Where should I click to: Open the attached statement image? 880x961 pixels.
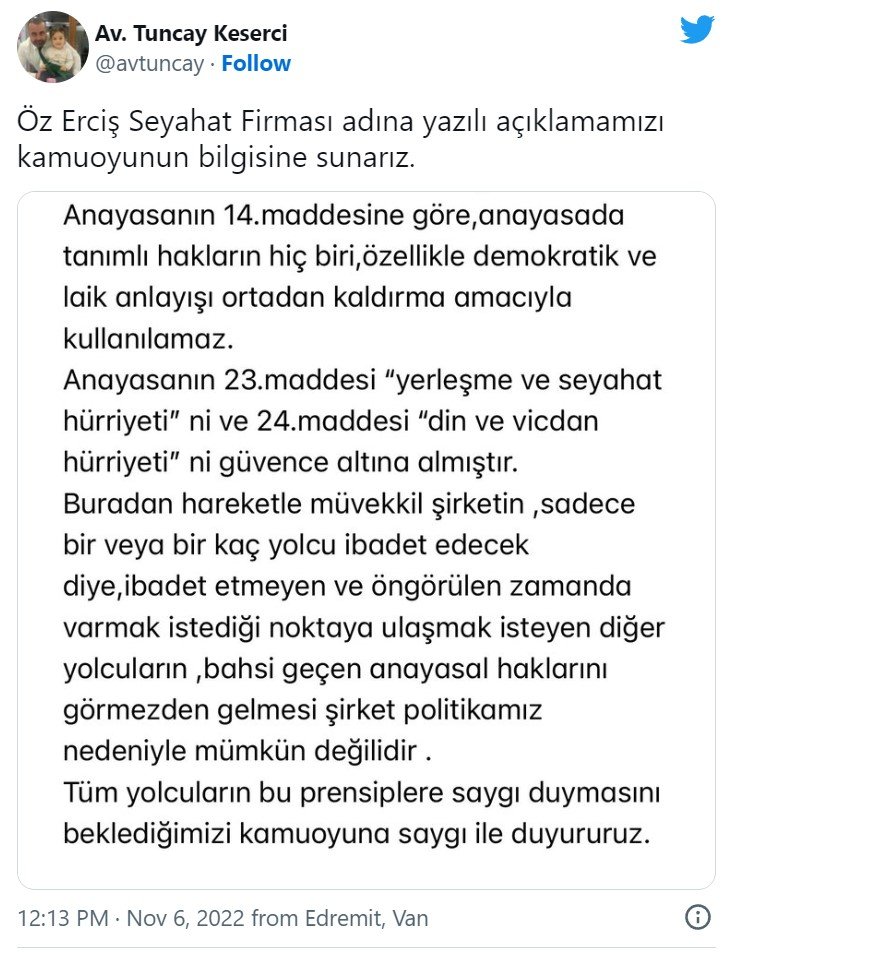coord(366,540)
